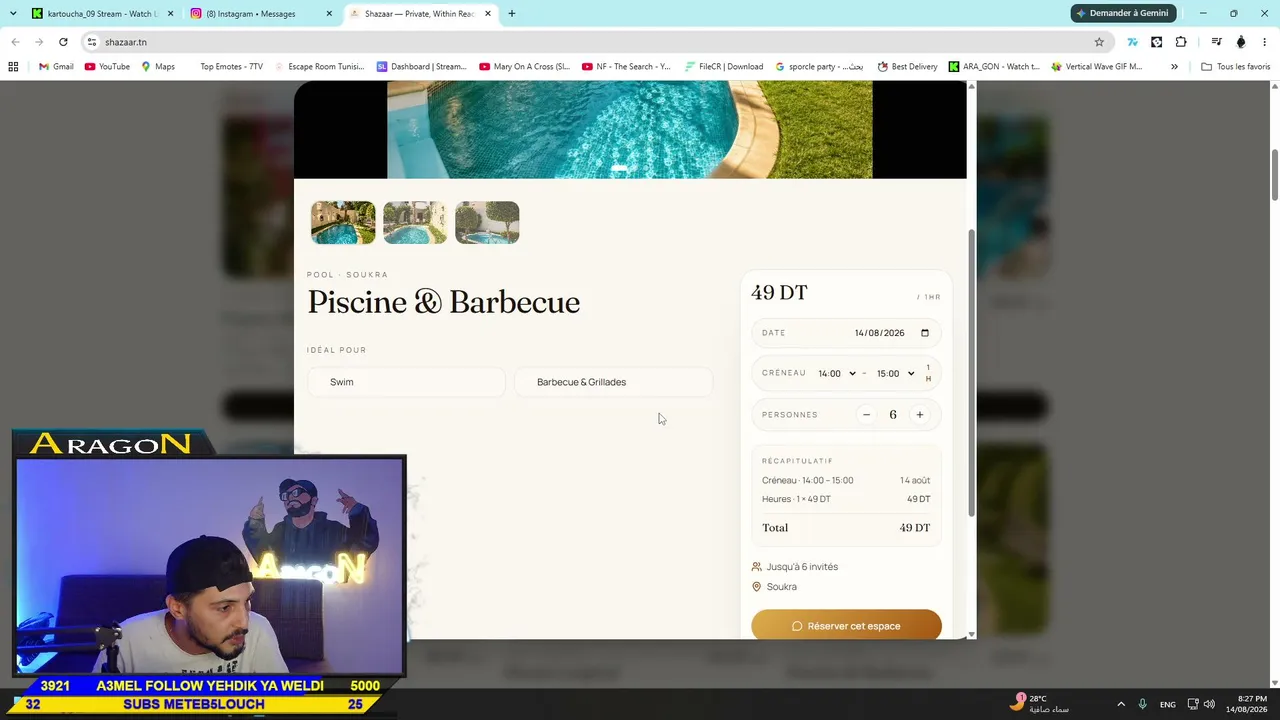Viewport: 1280px width, 720px height.
Task: Open the 15:00 end time dropdown
Action: 896,374
